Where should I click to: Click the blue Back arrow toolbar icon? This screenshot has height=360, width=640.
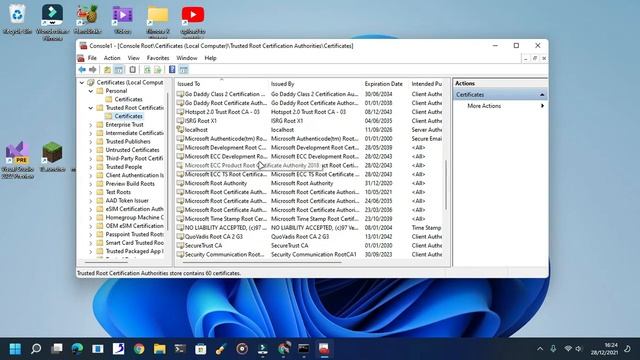[82, 70]
